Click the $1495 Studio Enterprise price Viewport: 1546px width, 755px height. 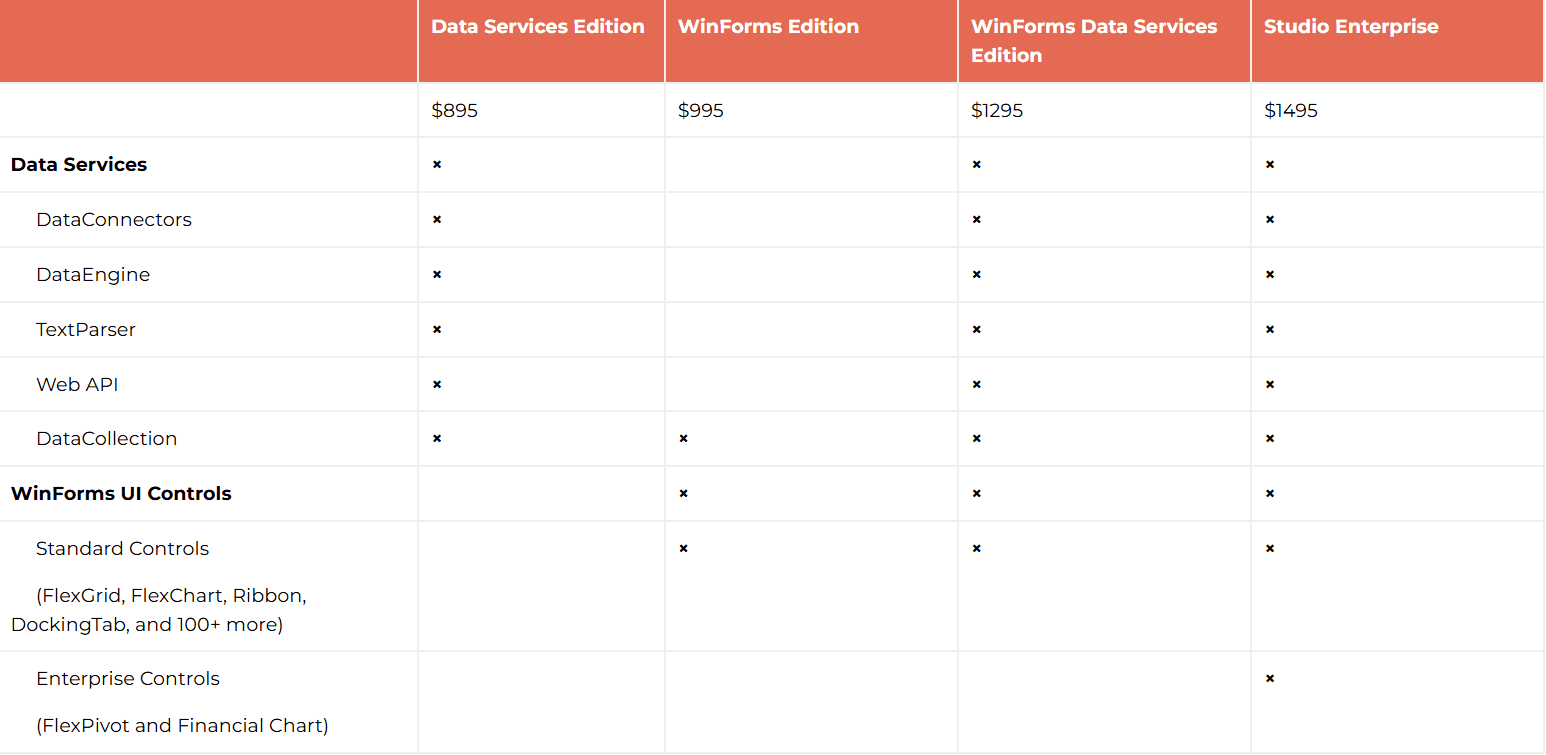(x=1291, y=111)
